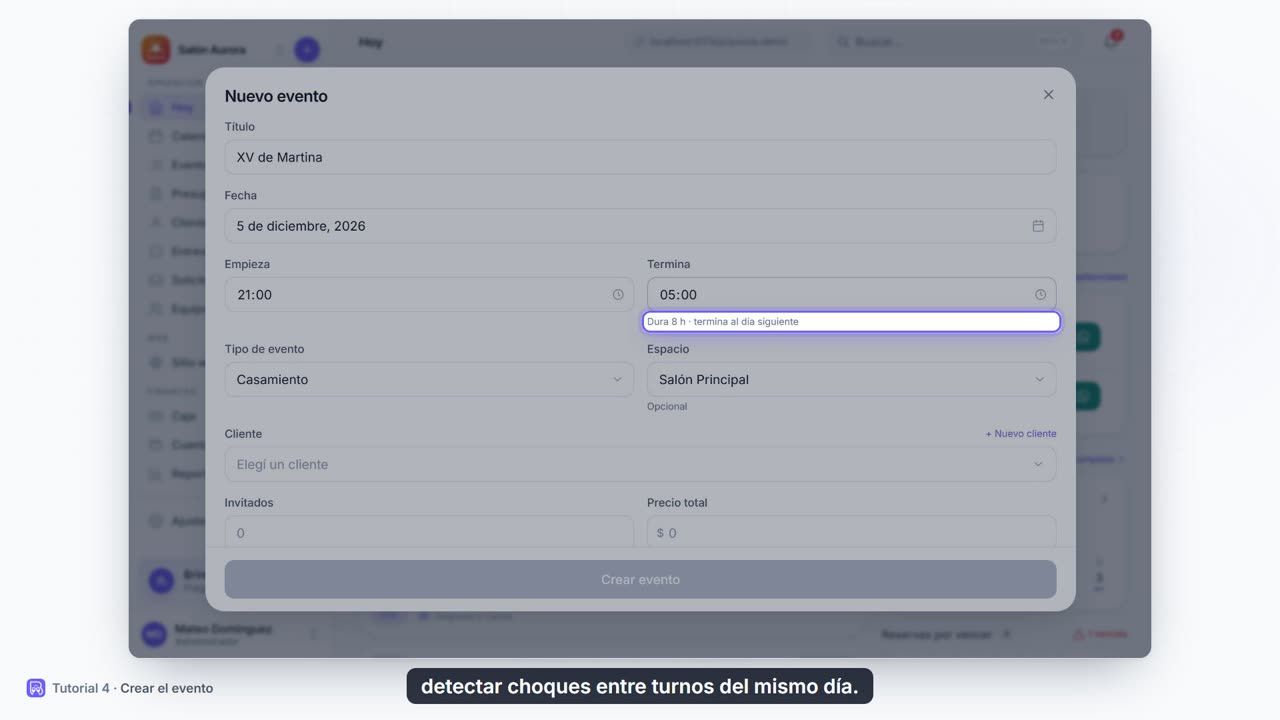Open the Tipo de evento dropdown showing Casamiento
The height and width of the screenshot is (720, 1280).
pos(429,380)
